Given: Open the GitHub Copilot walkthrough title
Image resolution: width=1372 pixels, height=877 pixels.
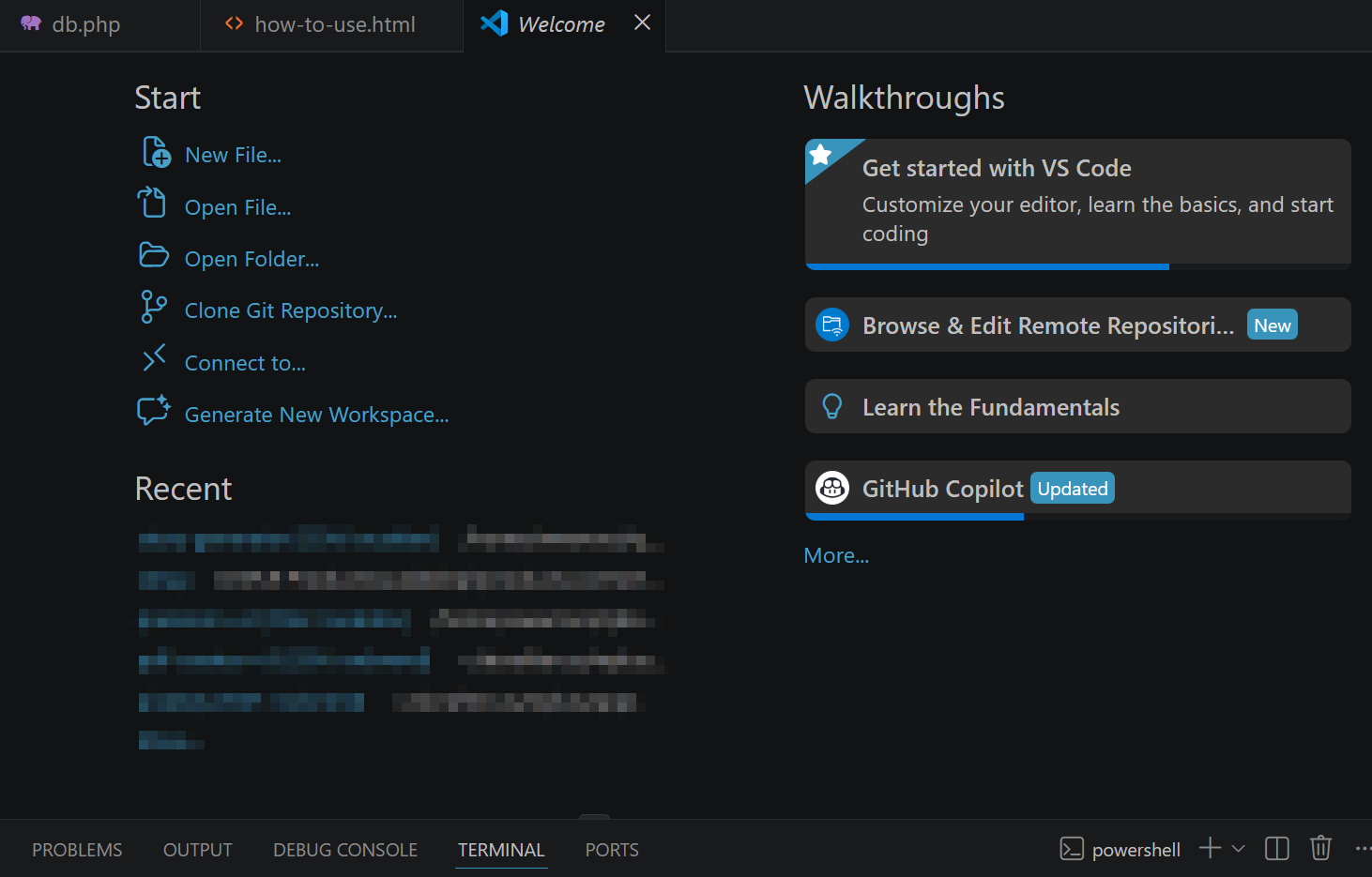Looking at the screenshot, I should [943, 489].
